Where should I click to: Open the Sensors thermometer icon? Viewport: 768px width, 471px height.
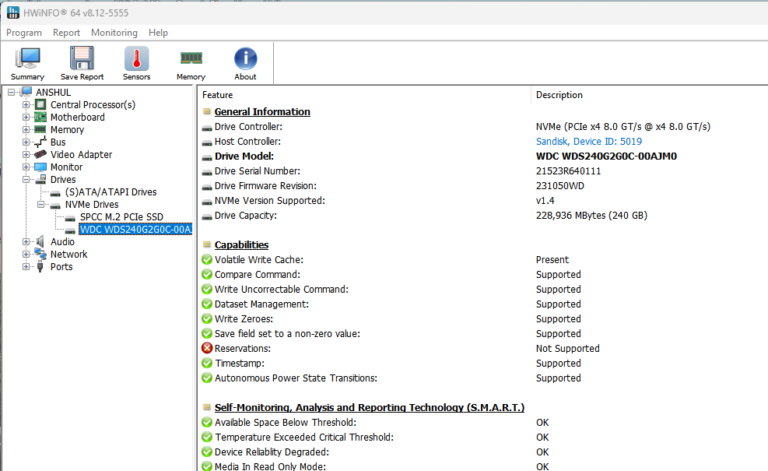pos(137,59)
